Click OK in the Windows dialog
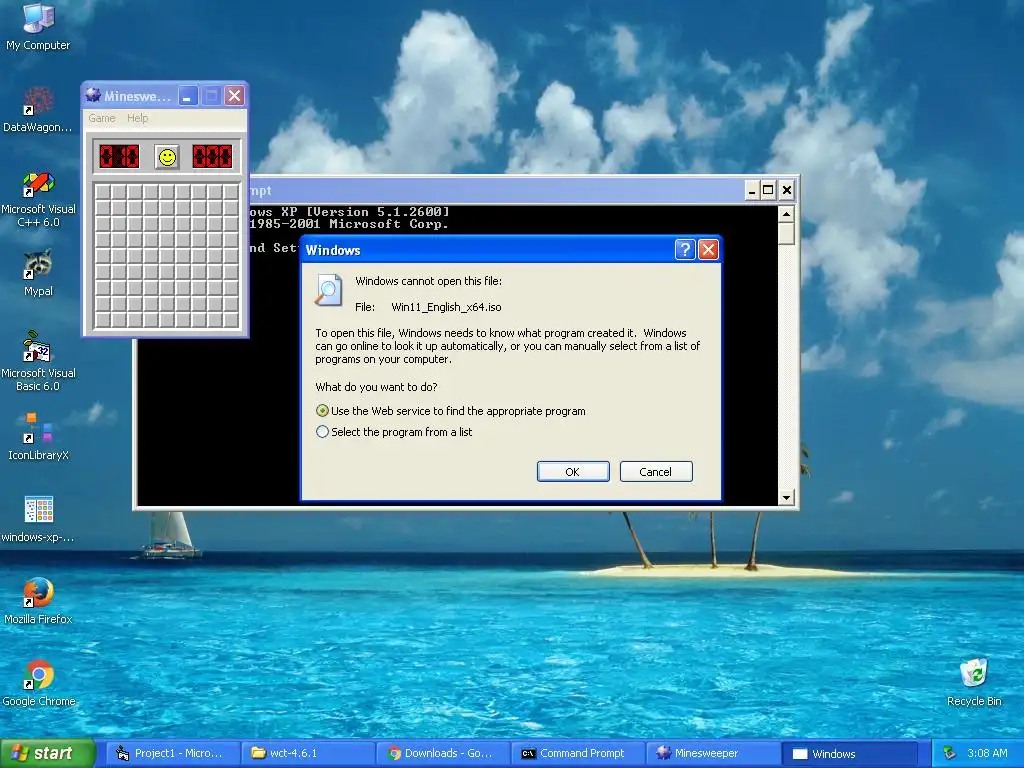This screenshot has height=768, width=1024. 573,472
